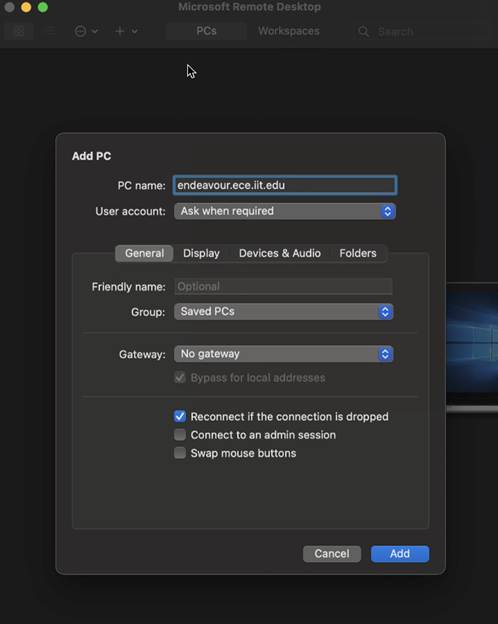Viewport: 498px width, 624px height.
Task: Click the magnifier search icon
Action: point(363,31)
